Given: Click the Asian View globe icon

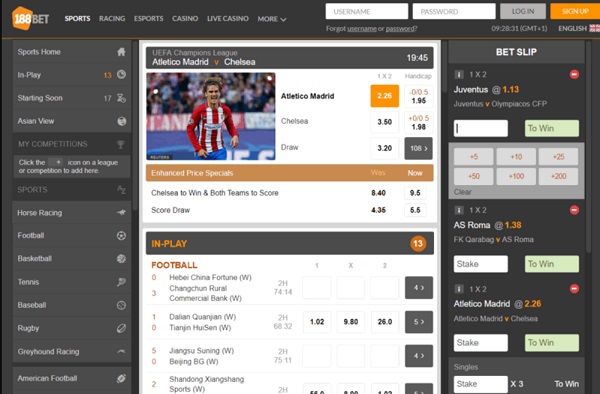Looking at the screenshot, I should [121, 121].
